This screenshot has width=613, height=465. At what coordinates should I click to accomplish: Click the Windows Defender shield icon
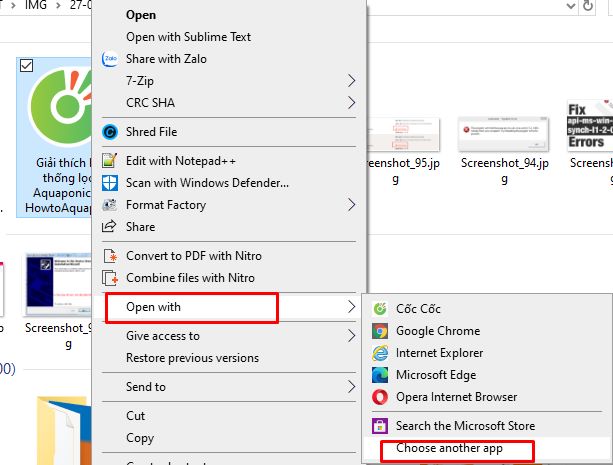pos(109,183)
